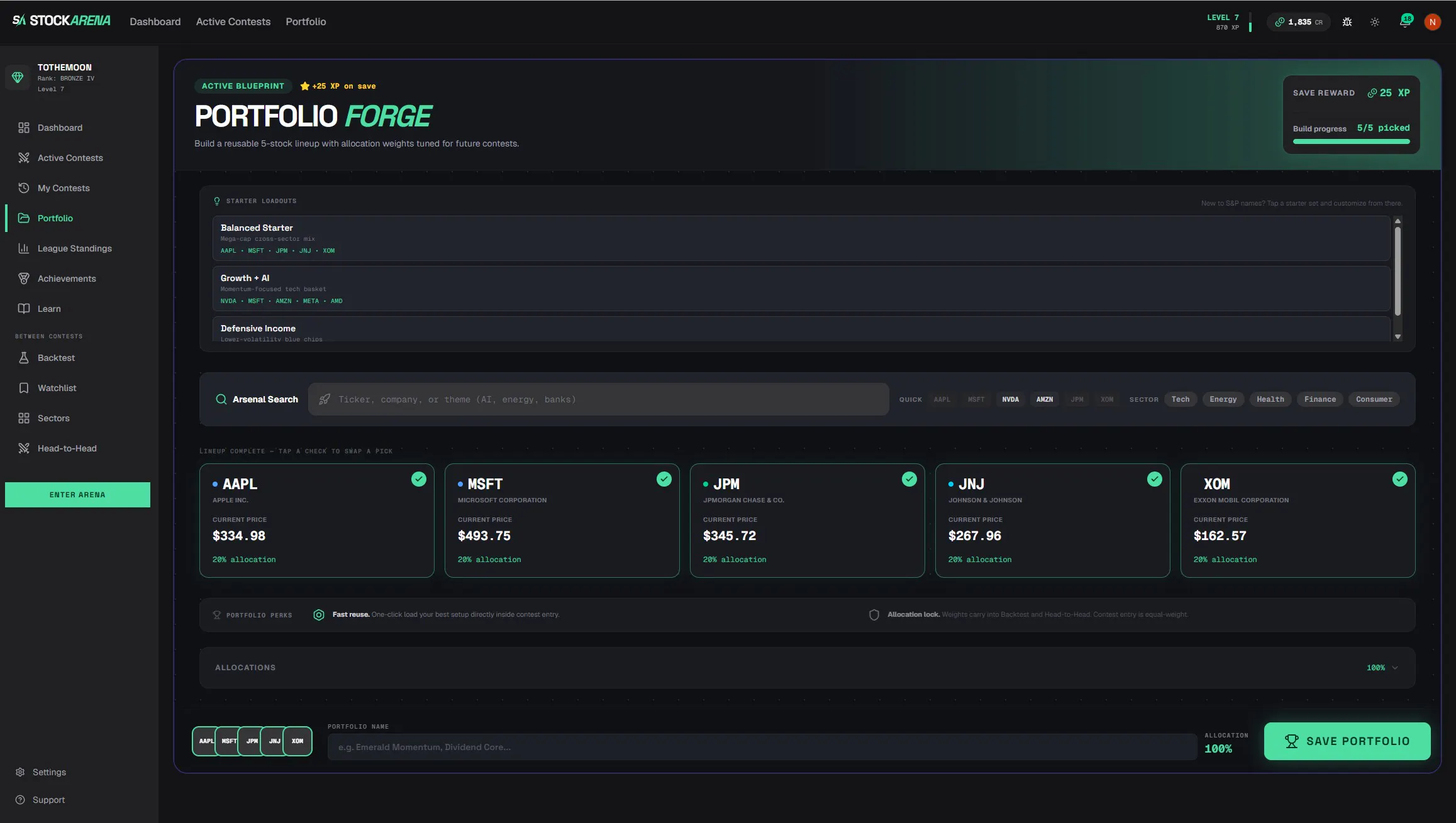This screenshot has height=823, width=1456.
Task: Select the Portfolio item in the sidebar
Action: click(78, 218)
